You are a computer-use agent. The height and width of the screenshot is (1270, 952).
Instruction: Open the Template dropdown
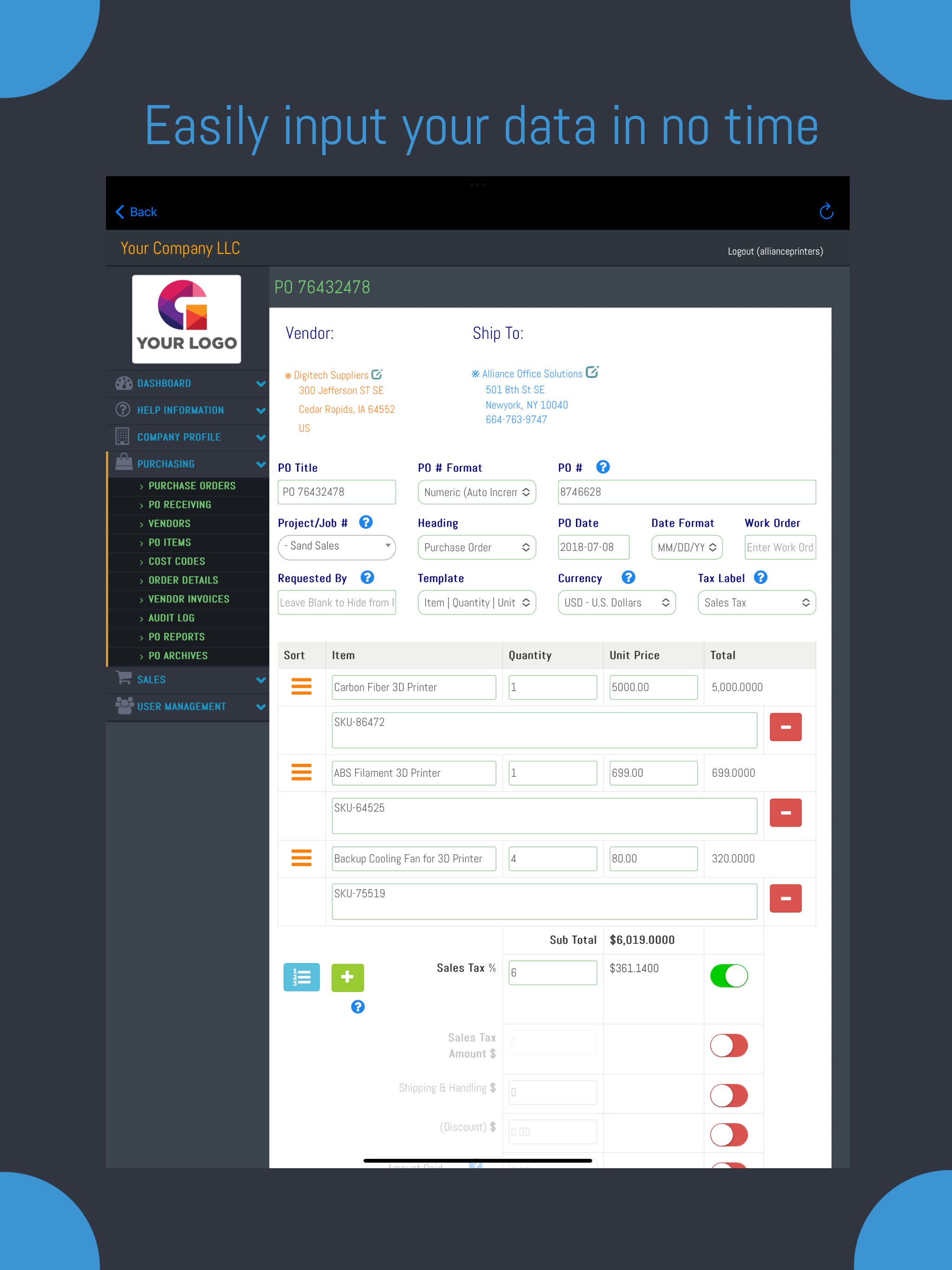click(476, 602)
